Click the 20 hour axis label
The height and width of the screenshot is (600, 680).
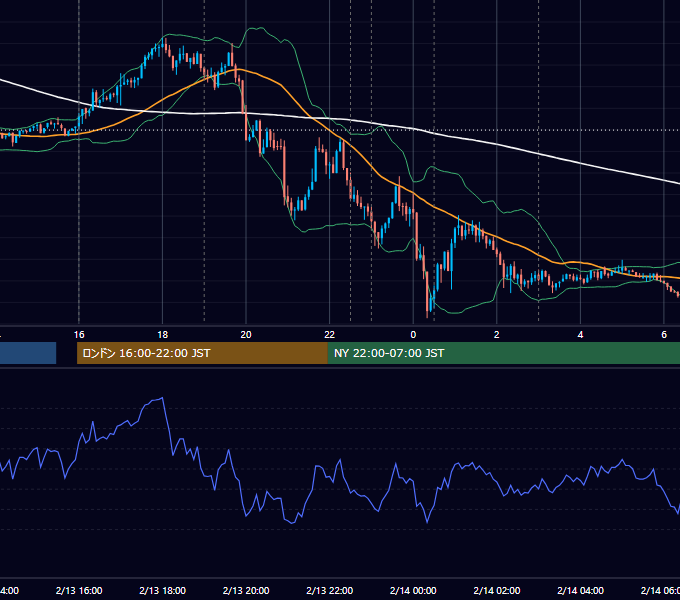pos(246,334)
